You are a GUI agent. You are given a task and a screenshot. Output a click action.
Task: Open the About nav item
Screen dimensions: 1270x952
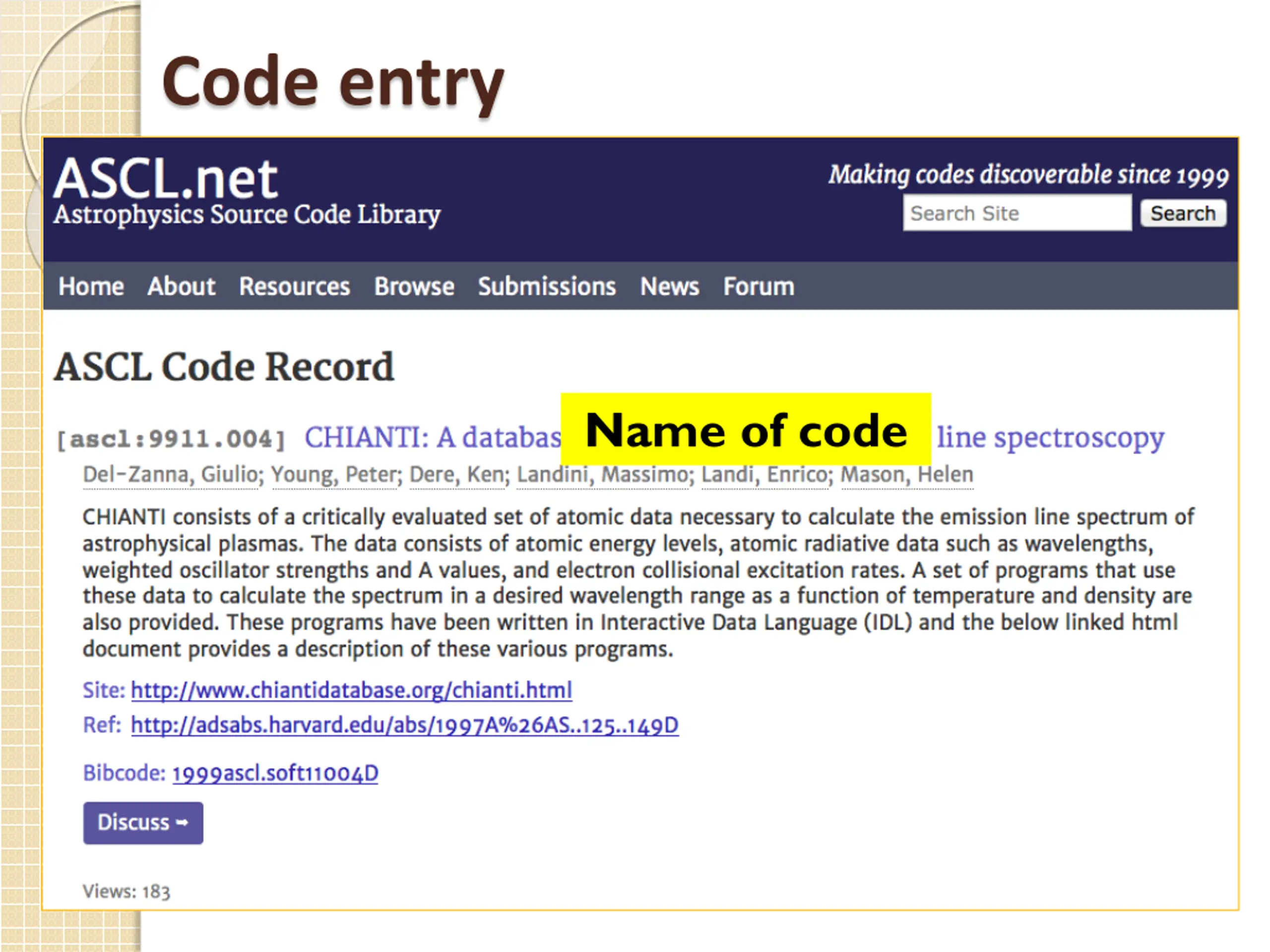[x=182, y=286]
